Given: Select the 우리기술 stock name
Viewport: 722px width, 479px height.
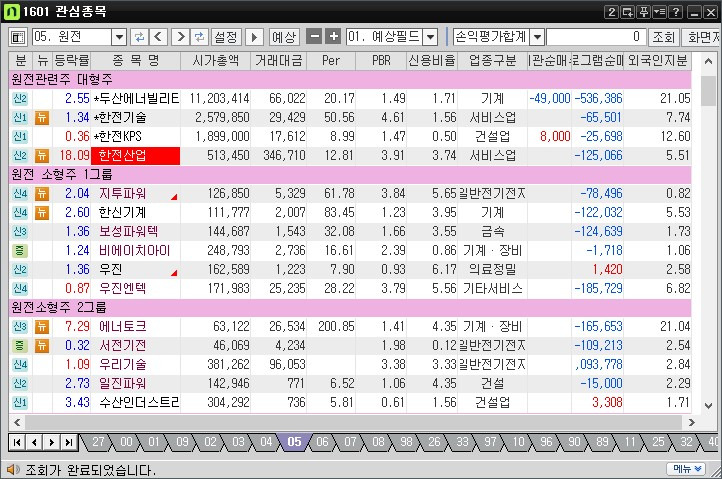Looking at the screenshot, I should point(123,365).
